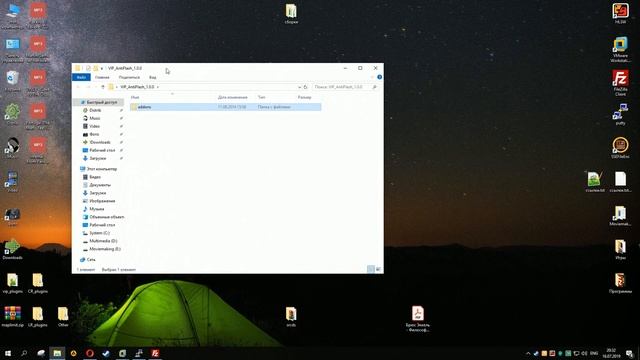
Task: Select сборки archive on desktop
Action: pos(291,14)
